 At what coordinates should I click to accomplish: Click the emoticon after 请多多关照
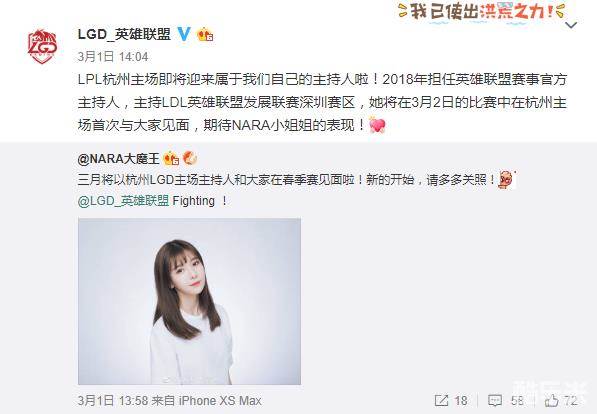[x=506, y=179]
